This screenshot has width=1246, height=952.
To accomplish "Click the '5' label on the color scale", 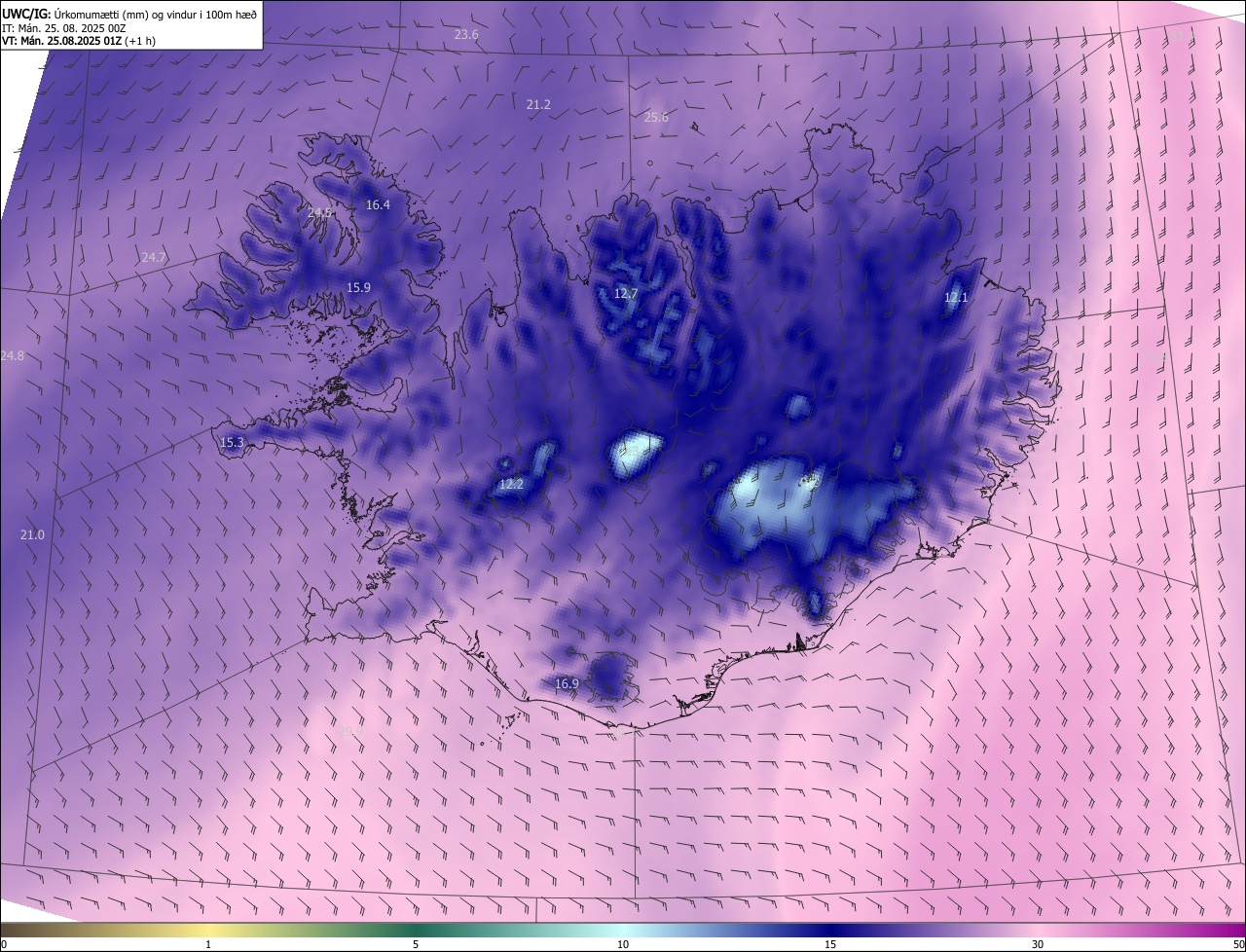I will [x=416, y=944].
